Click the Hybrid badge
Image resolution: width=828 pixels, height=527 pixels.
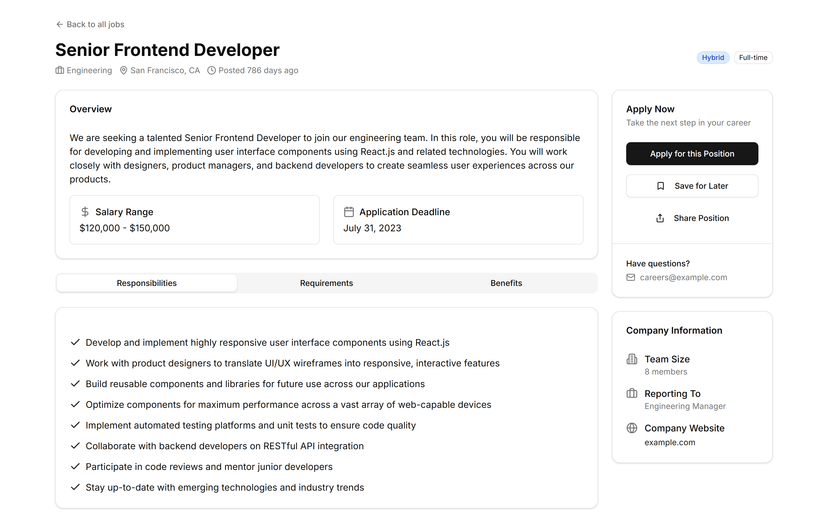[713, 58]
